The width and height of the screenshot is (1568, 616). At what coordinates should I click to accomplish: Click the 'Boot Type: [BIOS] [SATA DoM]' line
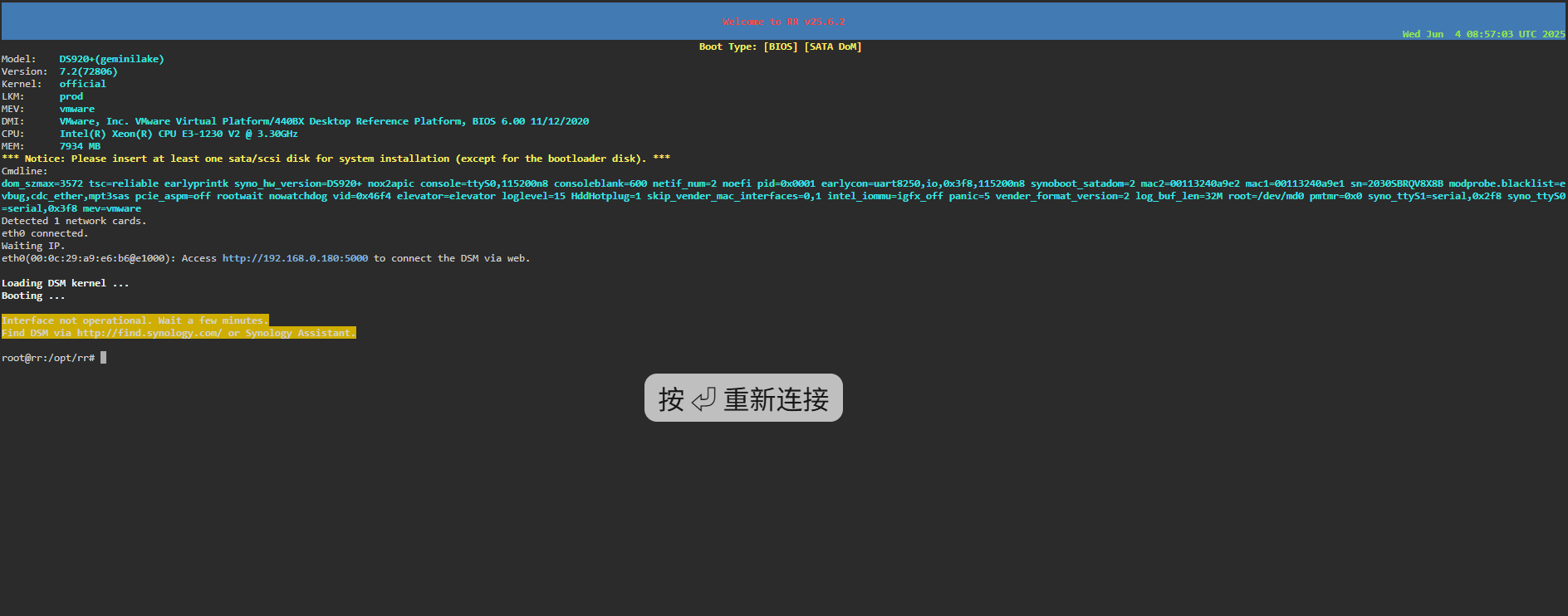pyautogui.click(x=781, y=46)
